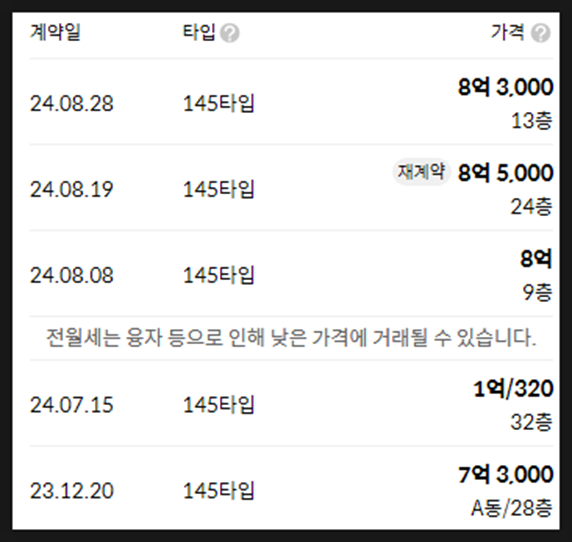The height and width of the screenshot is (542, 572).
Task: Select the 재계약 badge
Action: pos(421,171)
